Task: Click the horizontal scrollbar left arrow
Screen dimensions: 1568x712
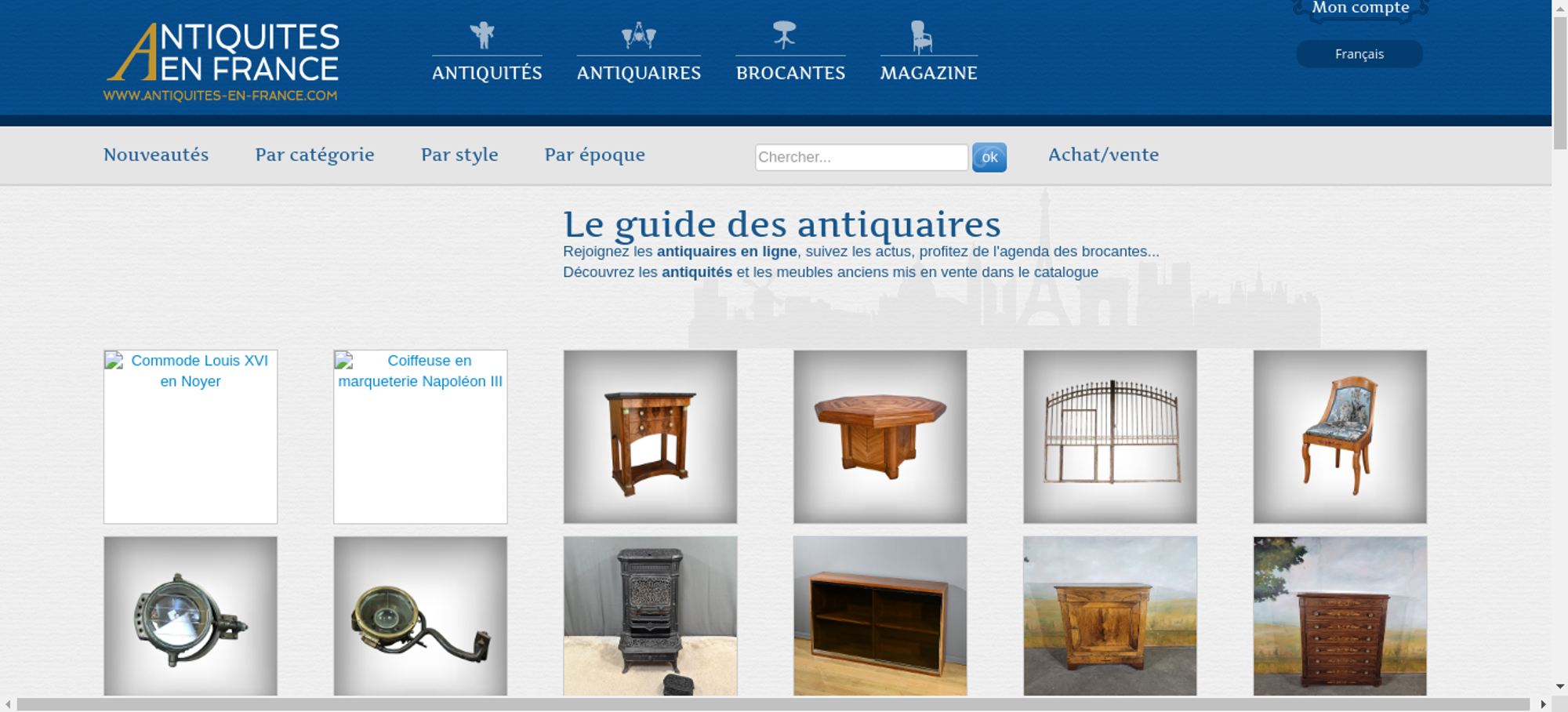Action: (x=8, y=704)
